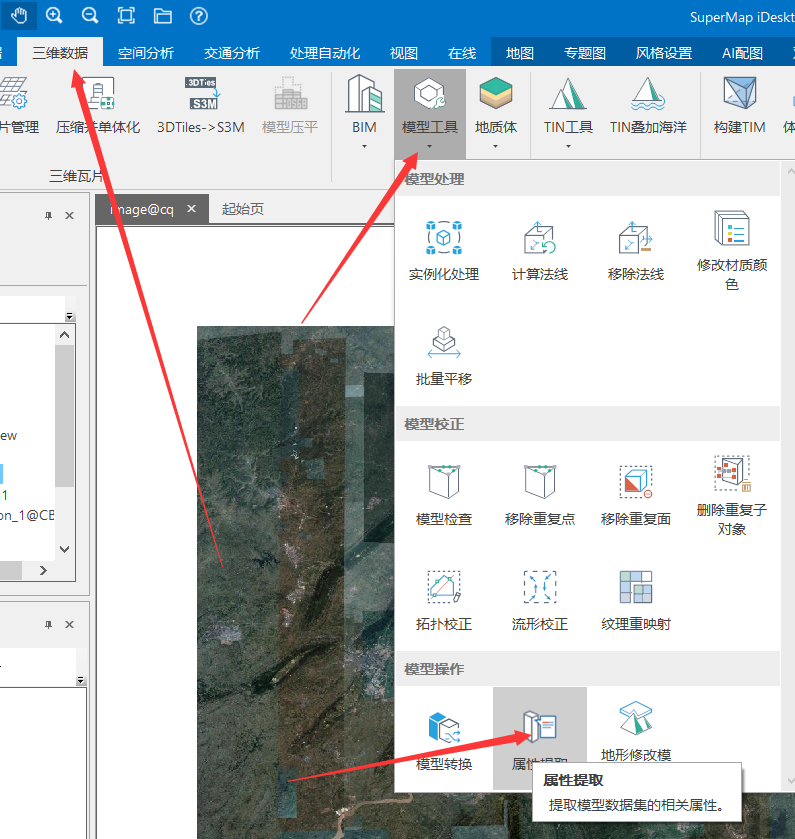Image resolution: width=795 pixels, height=839 pixels.
Task: Click the 模型压平 tool
Action: (290, 106)
